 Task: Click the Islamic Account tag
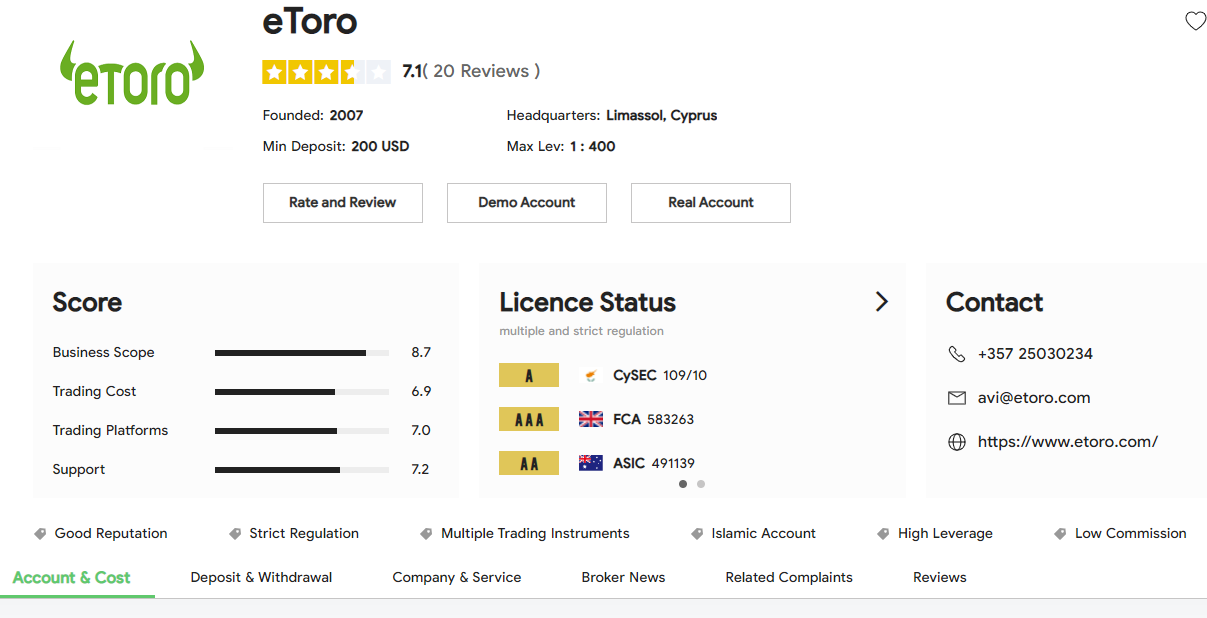[764, 534]
